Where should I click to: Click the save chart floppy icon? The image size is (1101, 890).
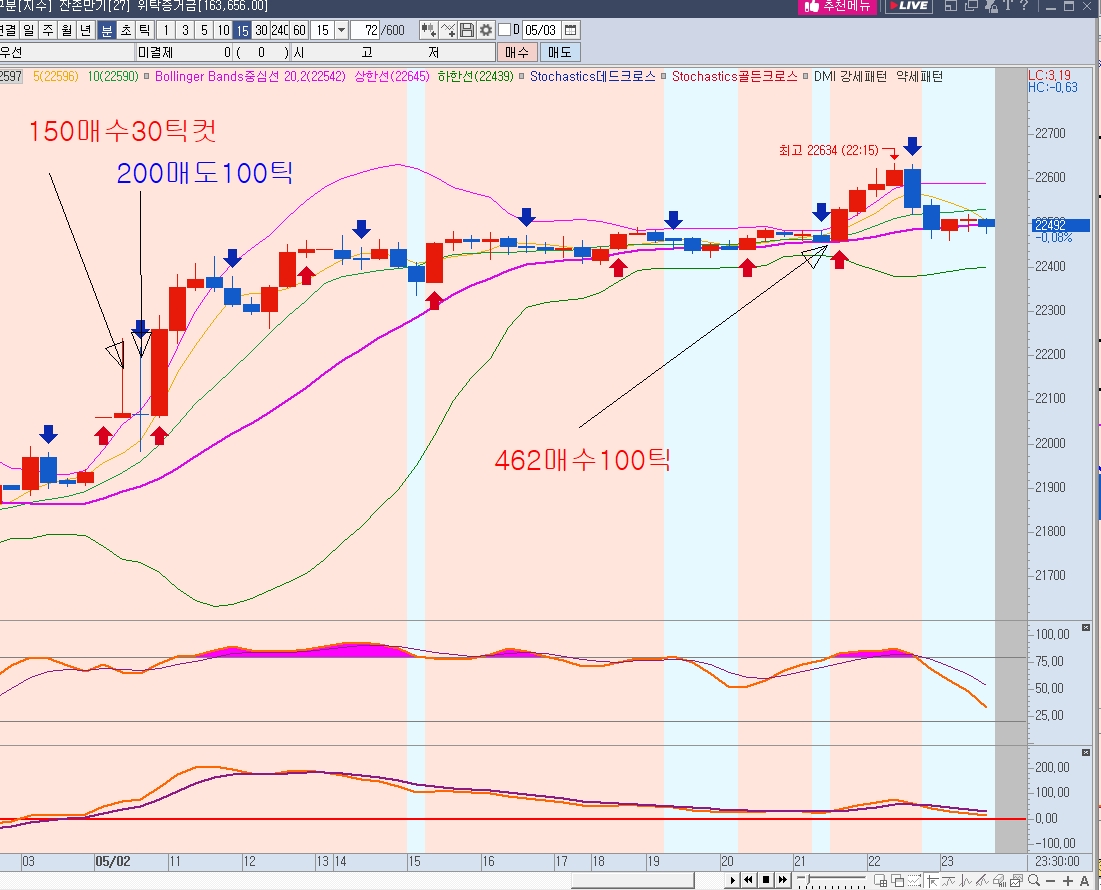(x=467, y=30)
